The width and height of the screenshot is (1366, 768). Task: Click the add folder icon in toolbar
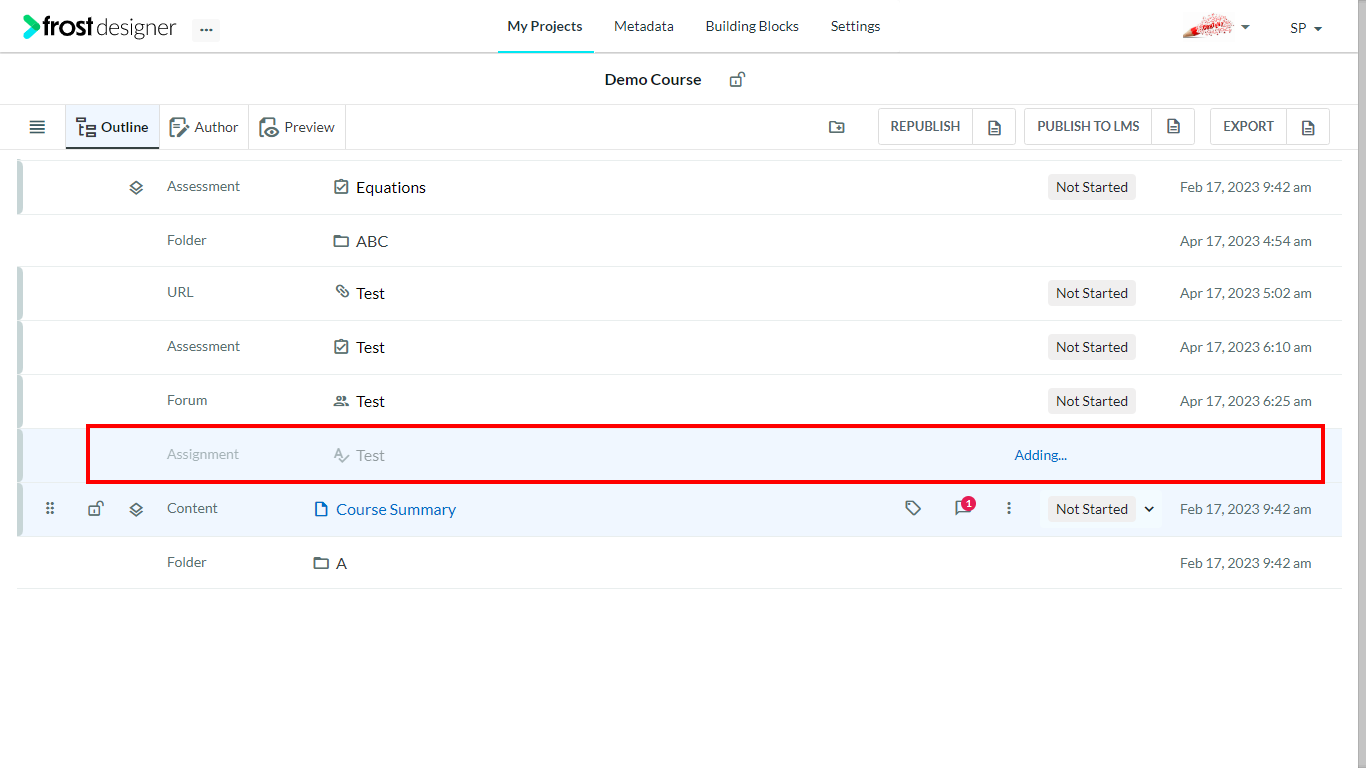click(x=837, y=127)
